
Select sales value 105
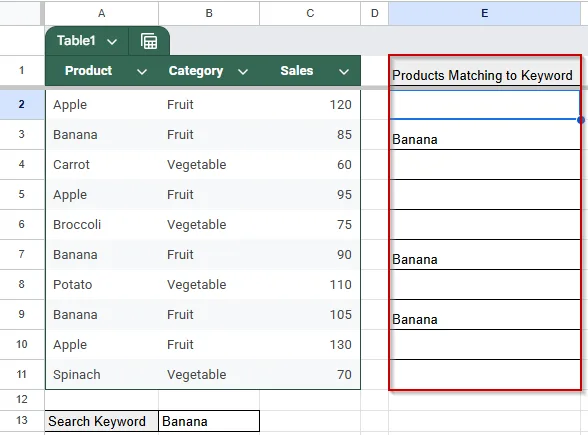coord(310,315)
